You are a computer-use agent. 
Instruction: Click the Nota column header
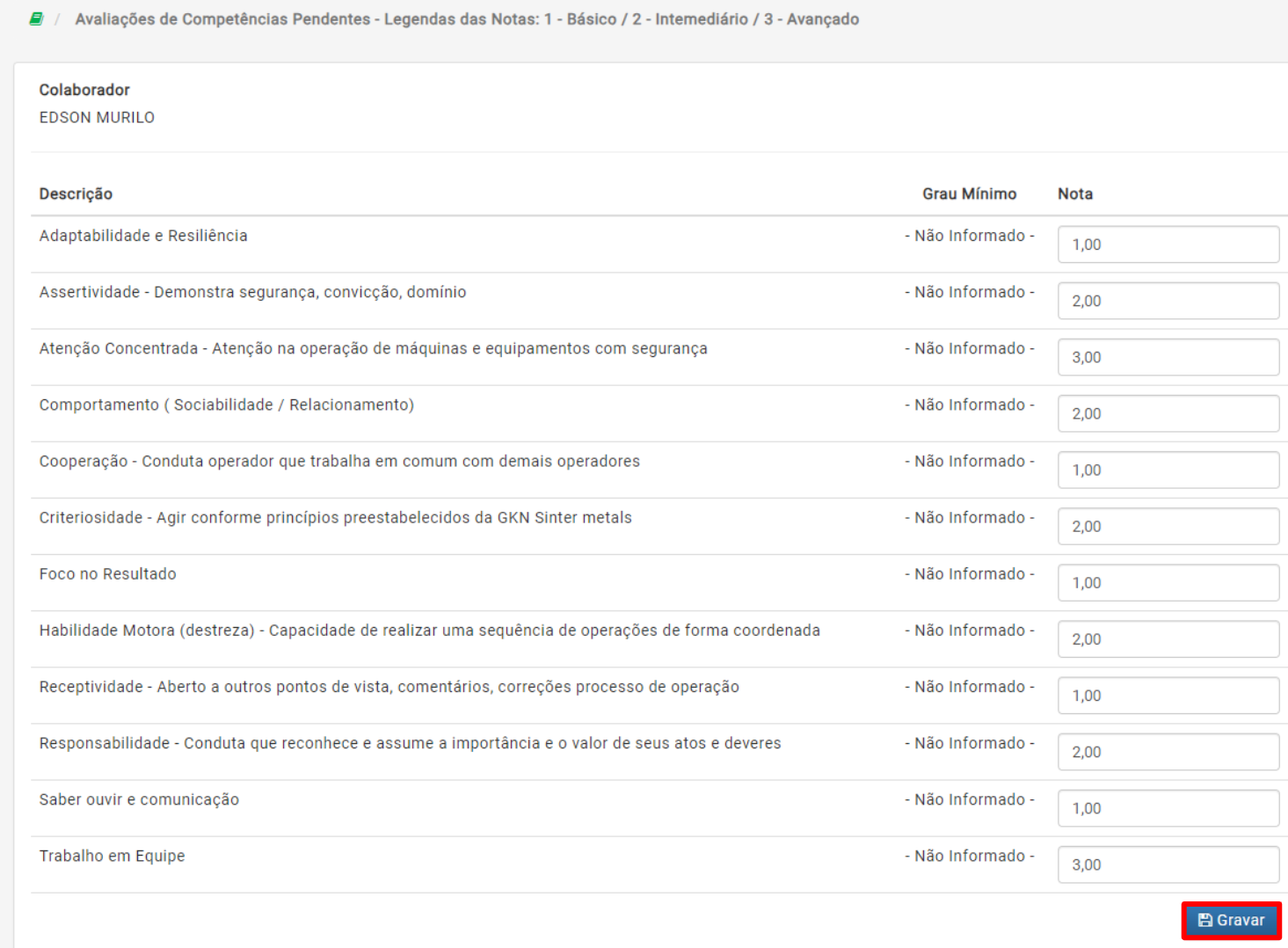1075,193
